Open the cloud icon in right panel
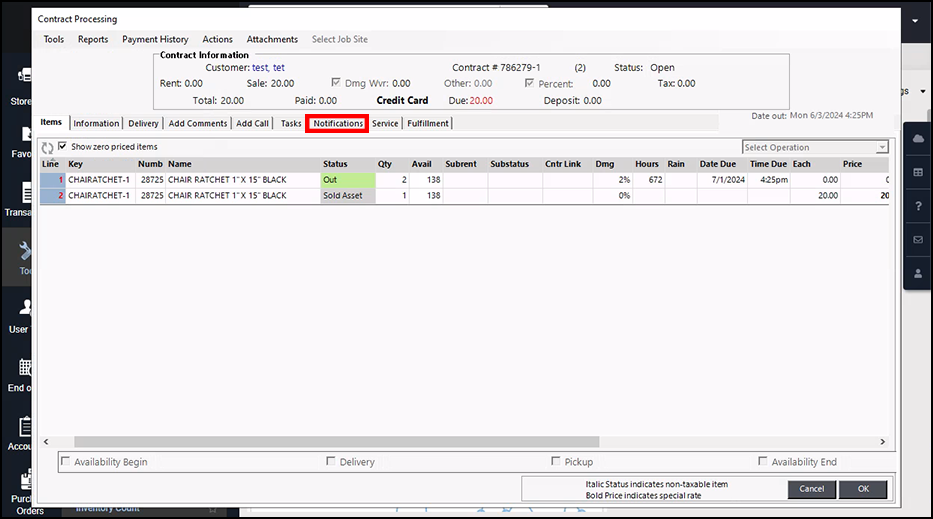 [918, 139]
